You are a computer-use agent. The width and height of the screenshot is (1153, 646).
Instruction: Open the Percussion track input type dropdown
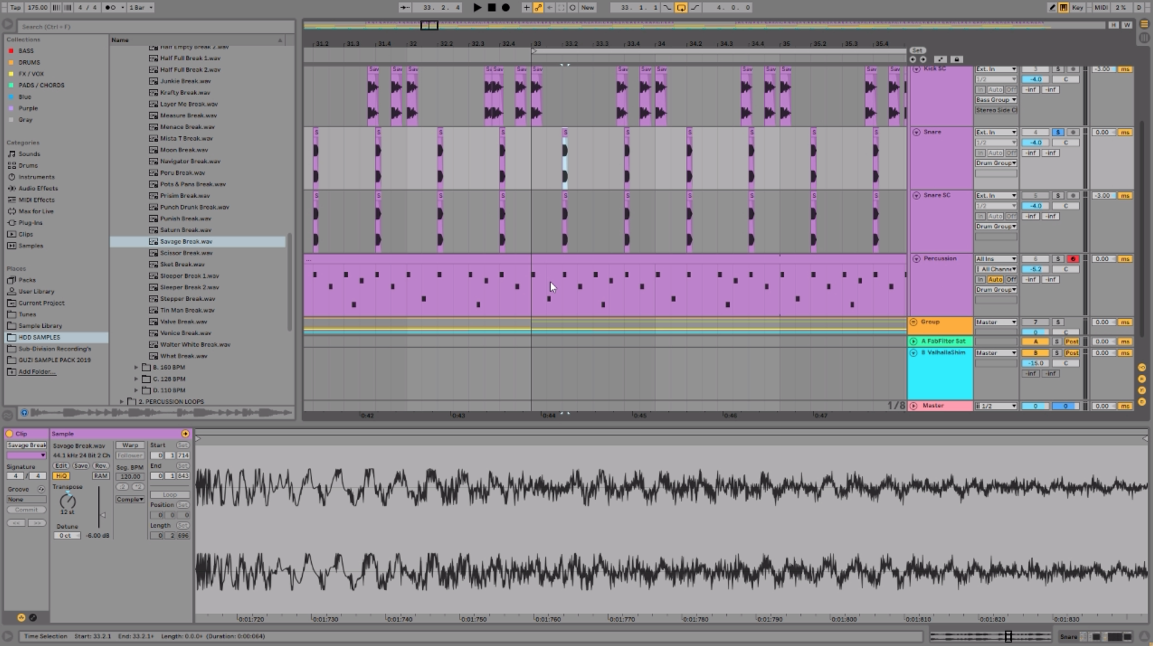tap(996, 259)
